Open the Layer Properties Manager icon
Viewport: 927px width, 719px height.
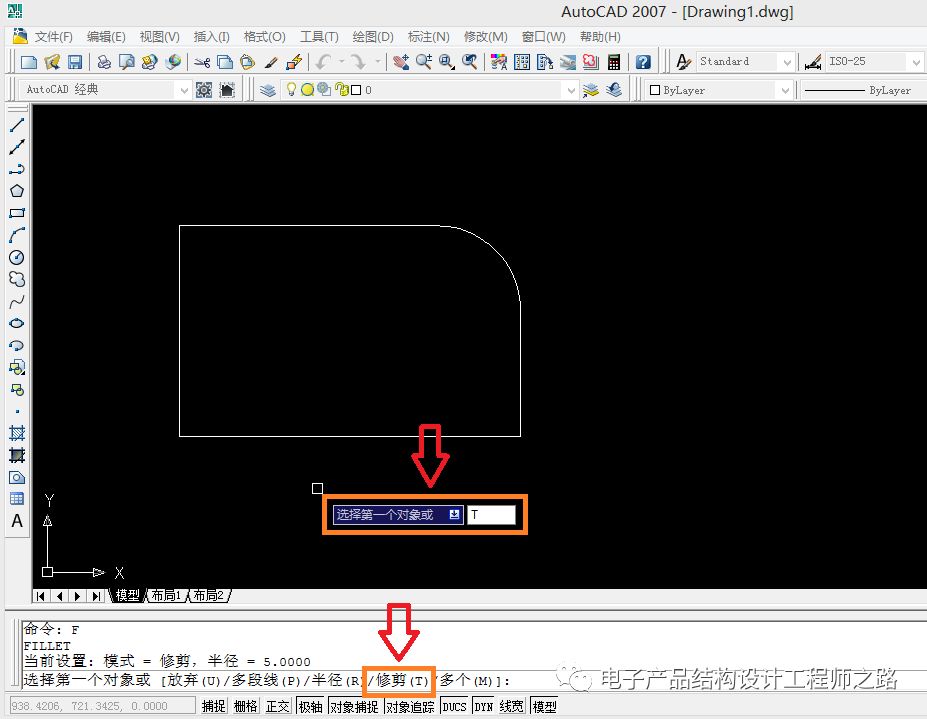pos(268,90)
